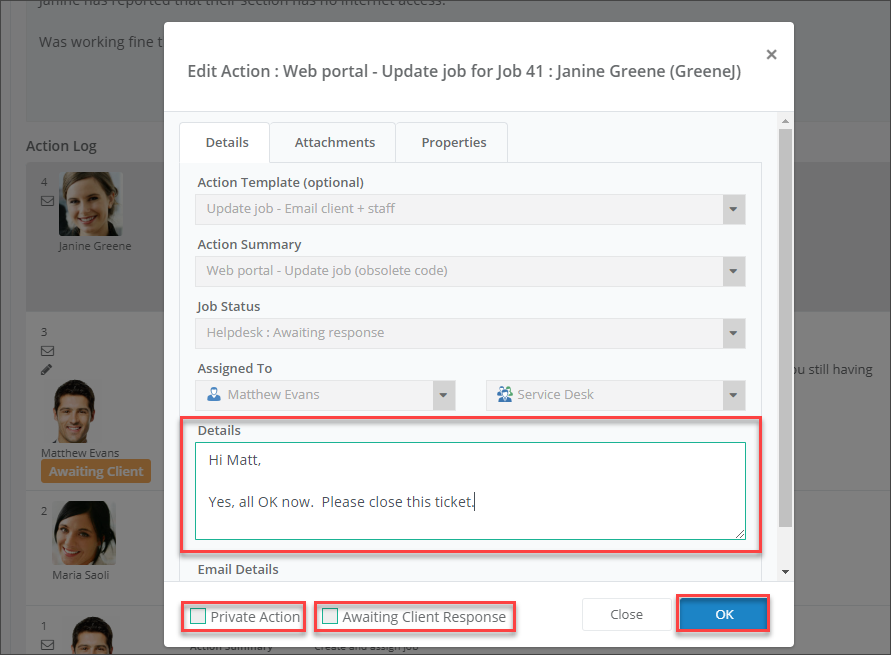This screenshot has height=655, width=891.
Task: Click the Assigned To label
Action: pos(235,369)
